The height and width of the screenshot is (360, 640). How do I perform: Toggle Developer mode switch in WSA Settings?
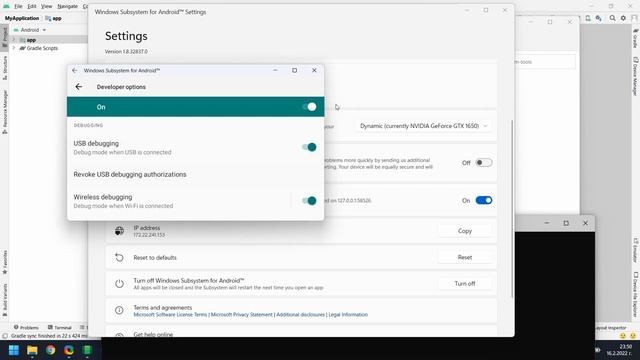484,200
